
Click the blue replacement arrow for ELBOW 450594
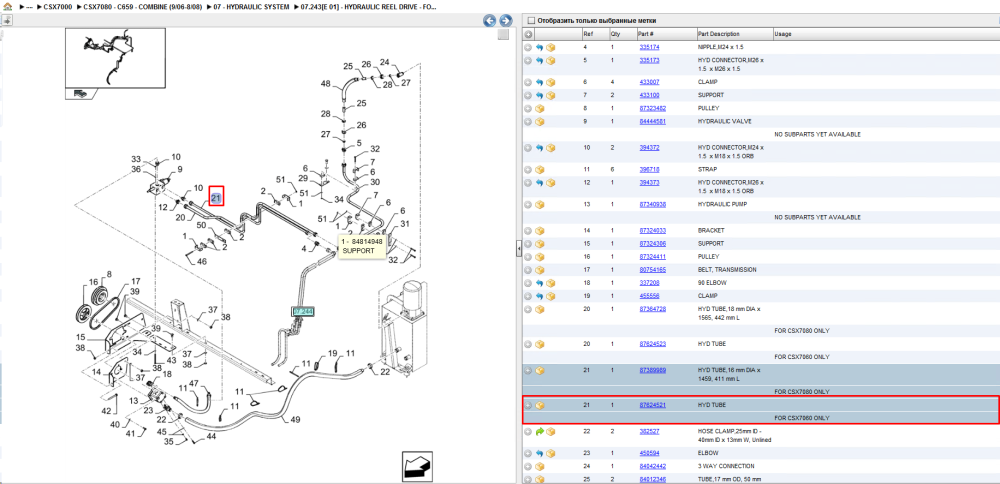click(540, 453)
